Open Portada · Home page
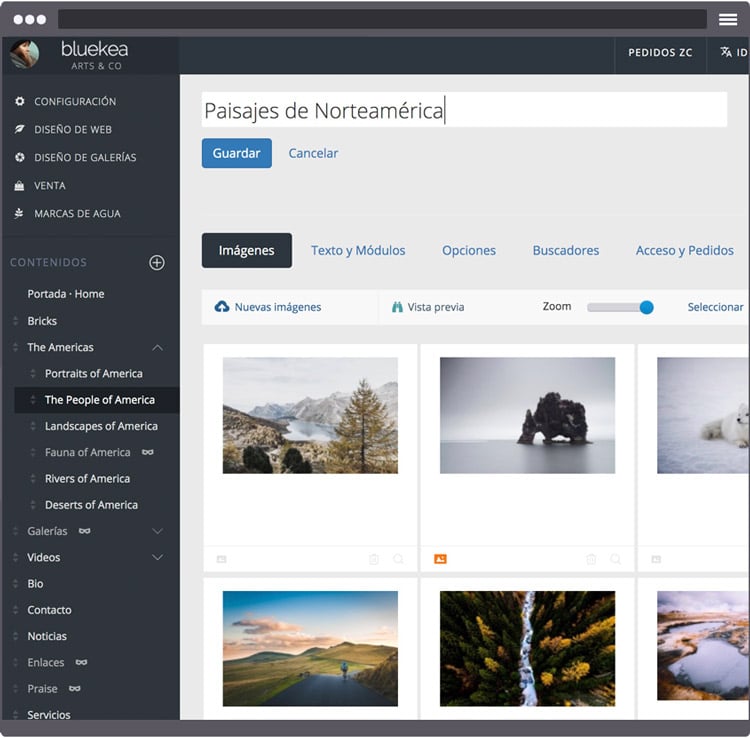The height and width of the screenshot is (738, 750). click(x=66, y=294)
